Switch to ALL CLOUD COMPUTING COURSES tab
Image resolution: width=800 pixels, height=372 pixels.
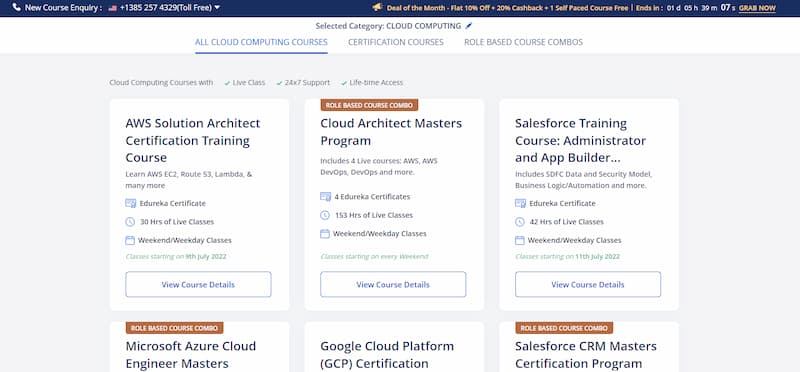click(x=261, y=42)
